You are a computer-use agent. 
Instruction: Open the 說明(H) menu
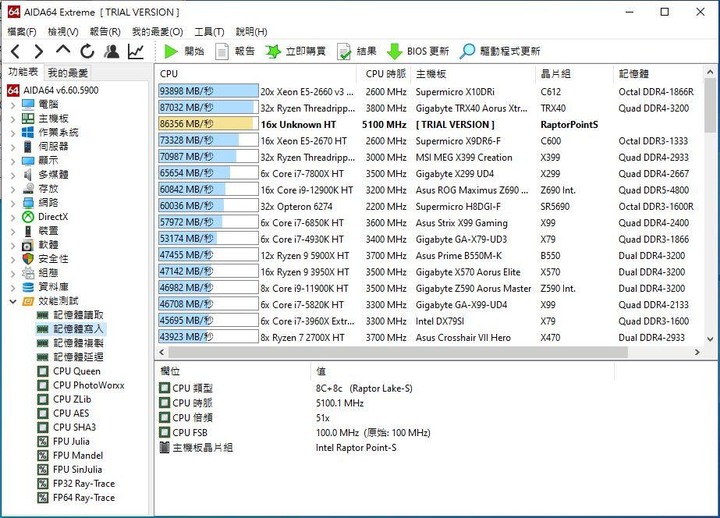[x=251, y=32]
